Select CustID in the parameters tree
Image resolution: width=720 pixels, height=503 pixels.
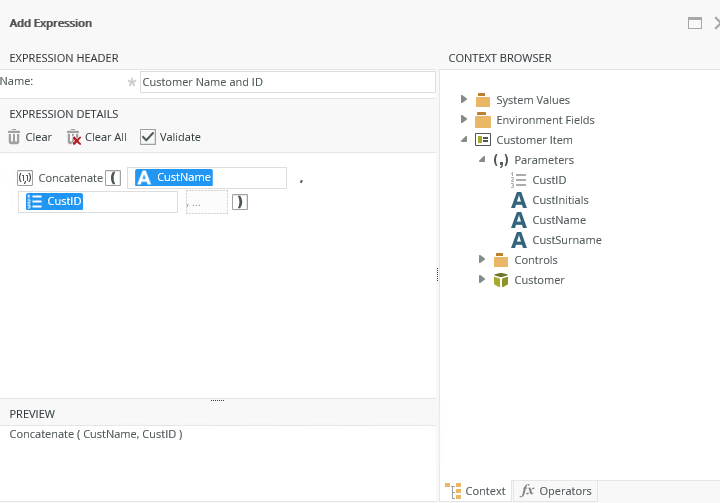[549, 180]
